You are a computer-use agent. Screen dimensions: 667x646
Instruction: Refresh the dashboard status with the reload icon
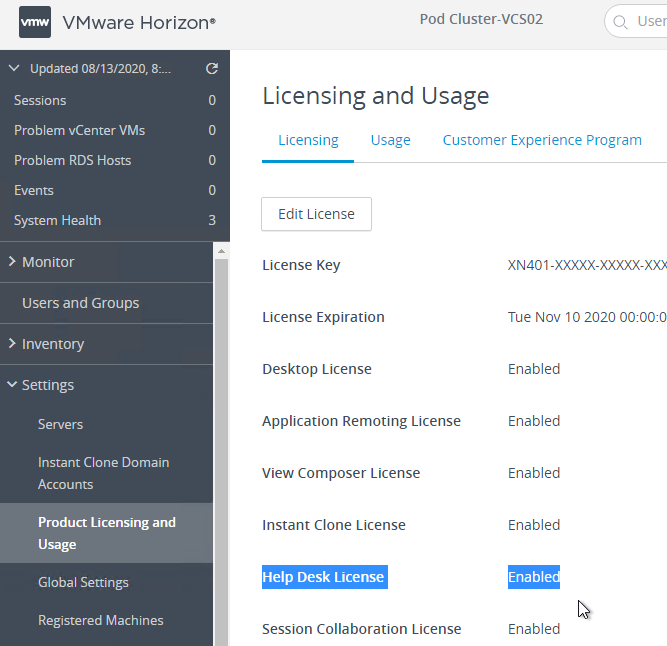(212, 68)
